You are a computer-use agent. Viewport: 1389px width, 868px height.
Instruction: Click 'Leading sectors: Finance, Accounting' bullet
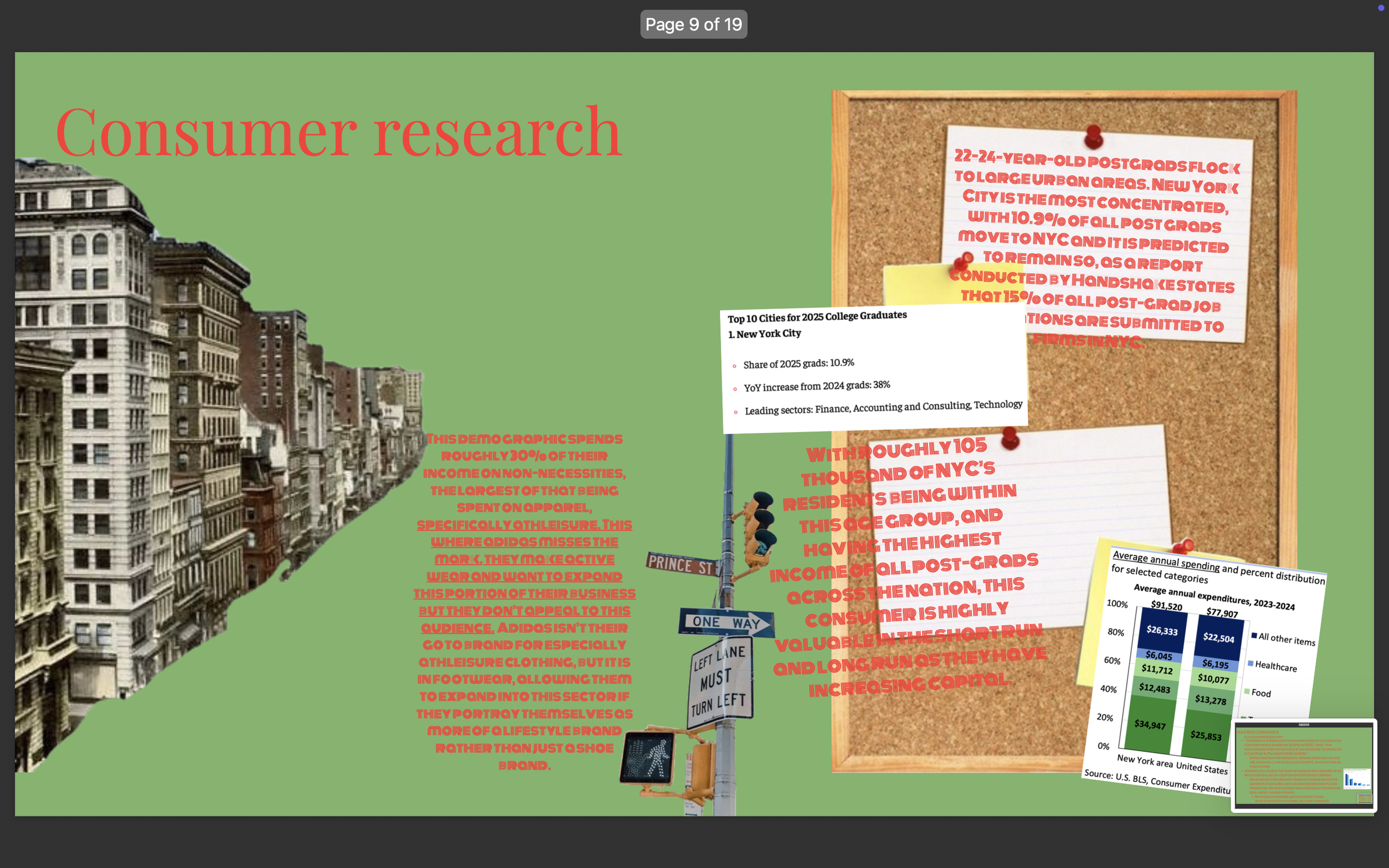pyautogui.click(x=883, y=407)
